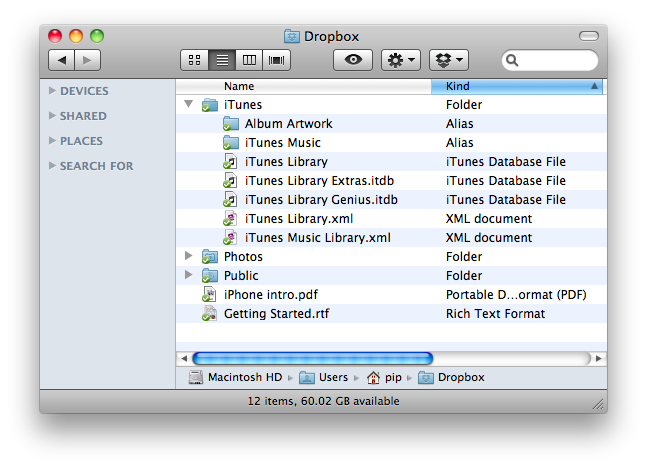Viewport: 647px width, 468px height.
Task: Select the iTunes folder icon
Action: [210, 105]
